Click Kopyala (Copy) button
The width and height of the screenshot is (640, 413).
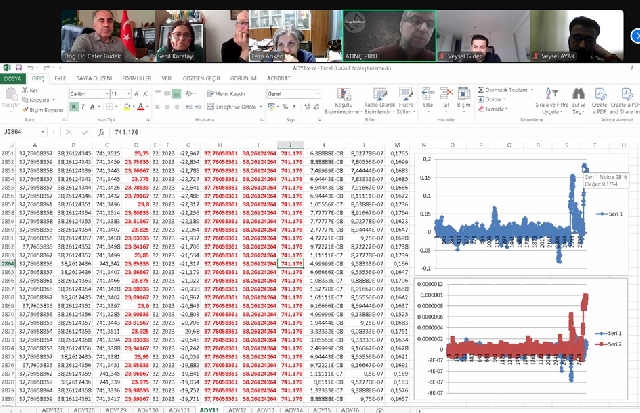[x=38, y=100]
